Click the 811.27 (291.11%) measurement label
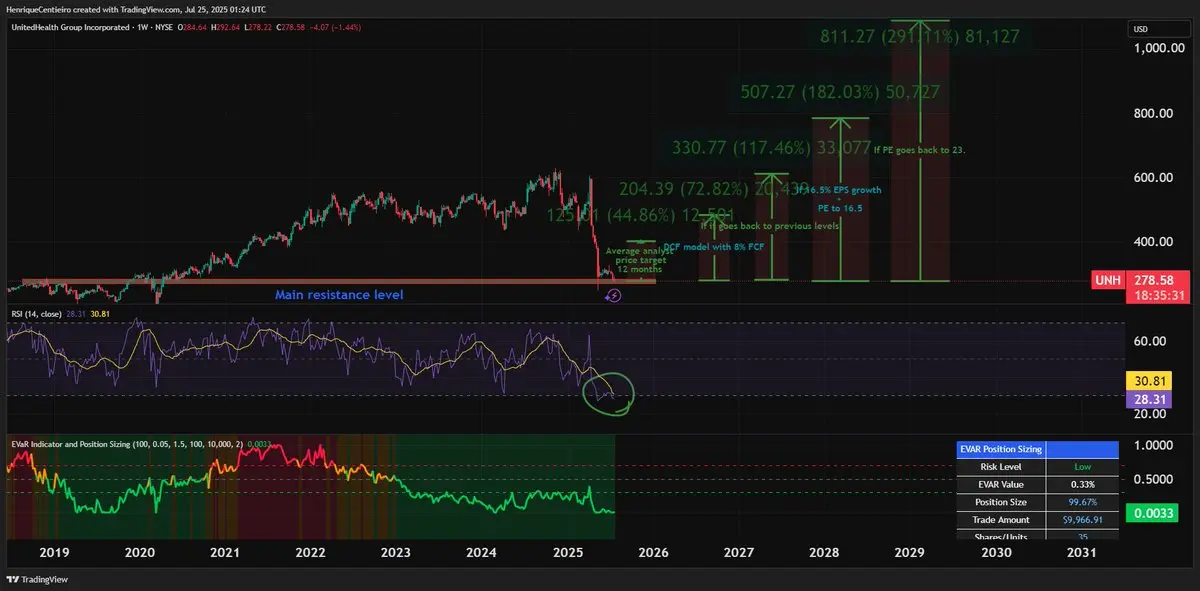The height and width of the screenshot is (591, 1200). (x=920, y=39)
